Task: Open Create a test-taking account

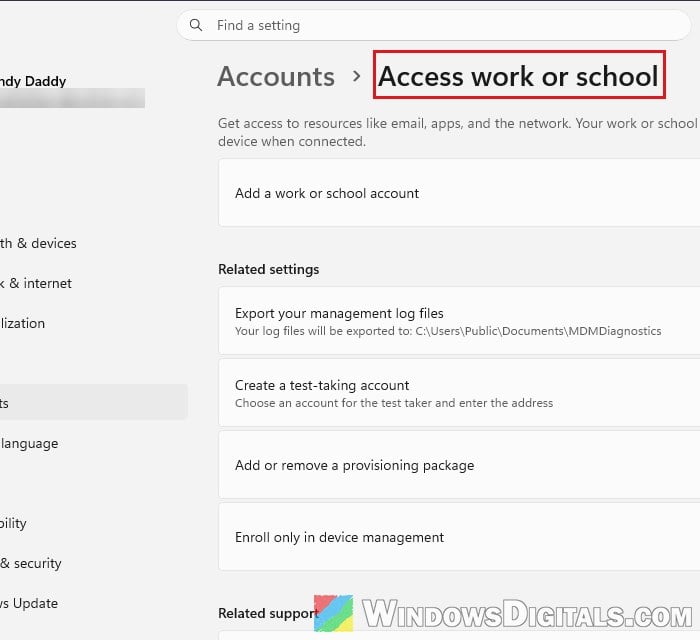Action: tap(459, 393)
